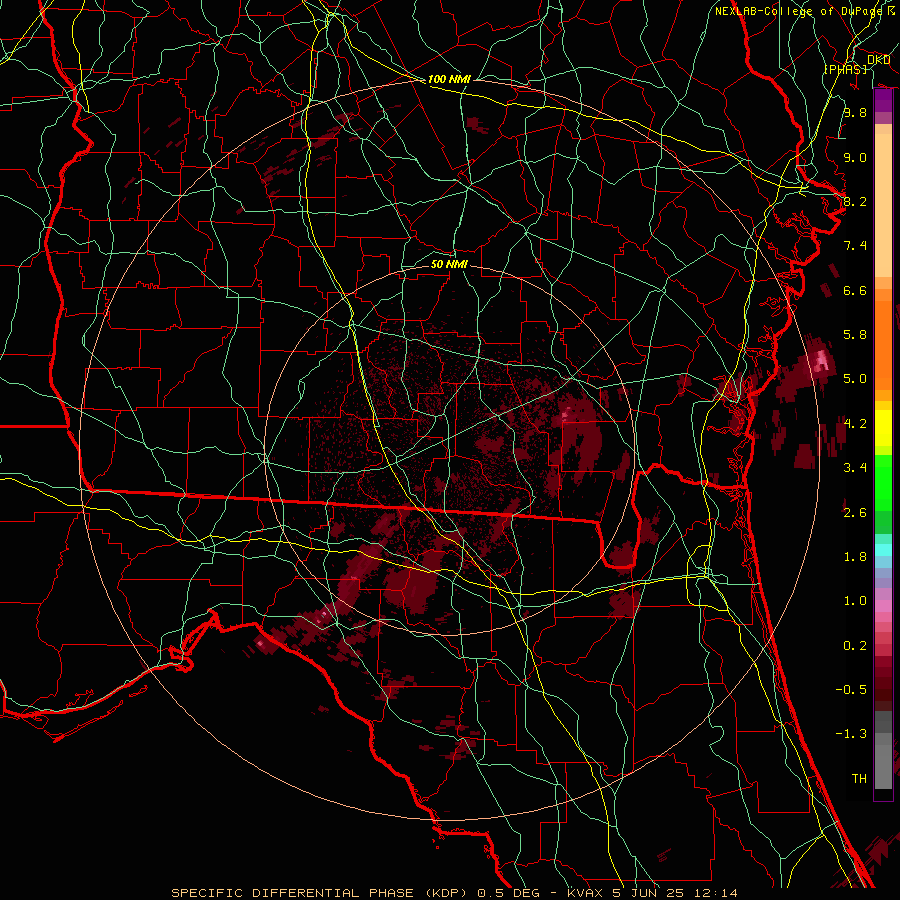Click the 0.2 value on the color scale
Viewport: 900px width, 900px height.
point(855,646)
